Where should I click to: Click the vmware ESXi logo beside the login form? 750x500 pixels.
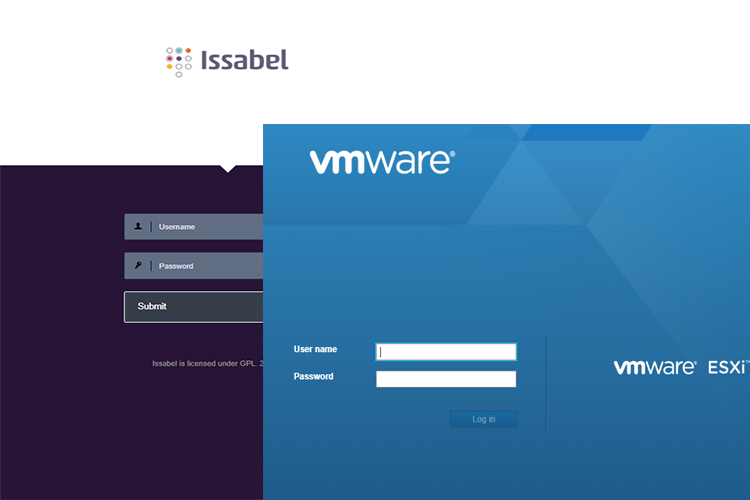(681, 367)
